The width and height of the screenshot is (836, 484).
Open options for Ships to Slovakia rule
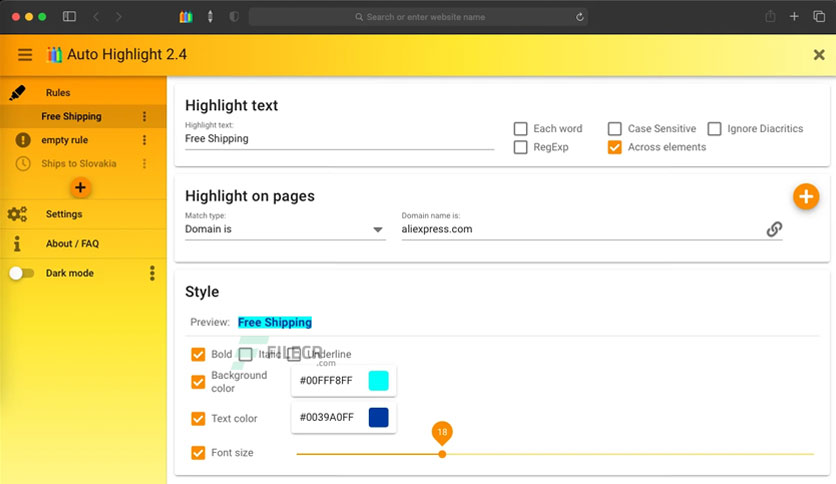144,164
